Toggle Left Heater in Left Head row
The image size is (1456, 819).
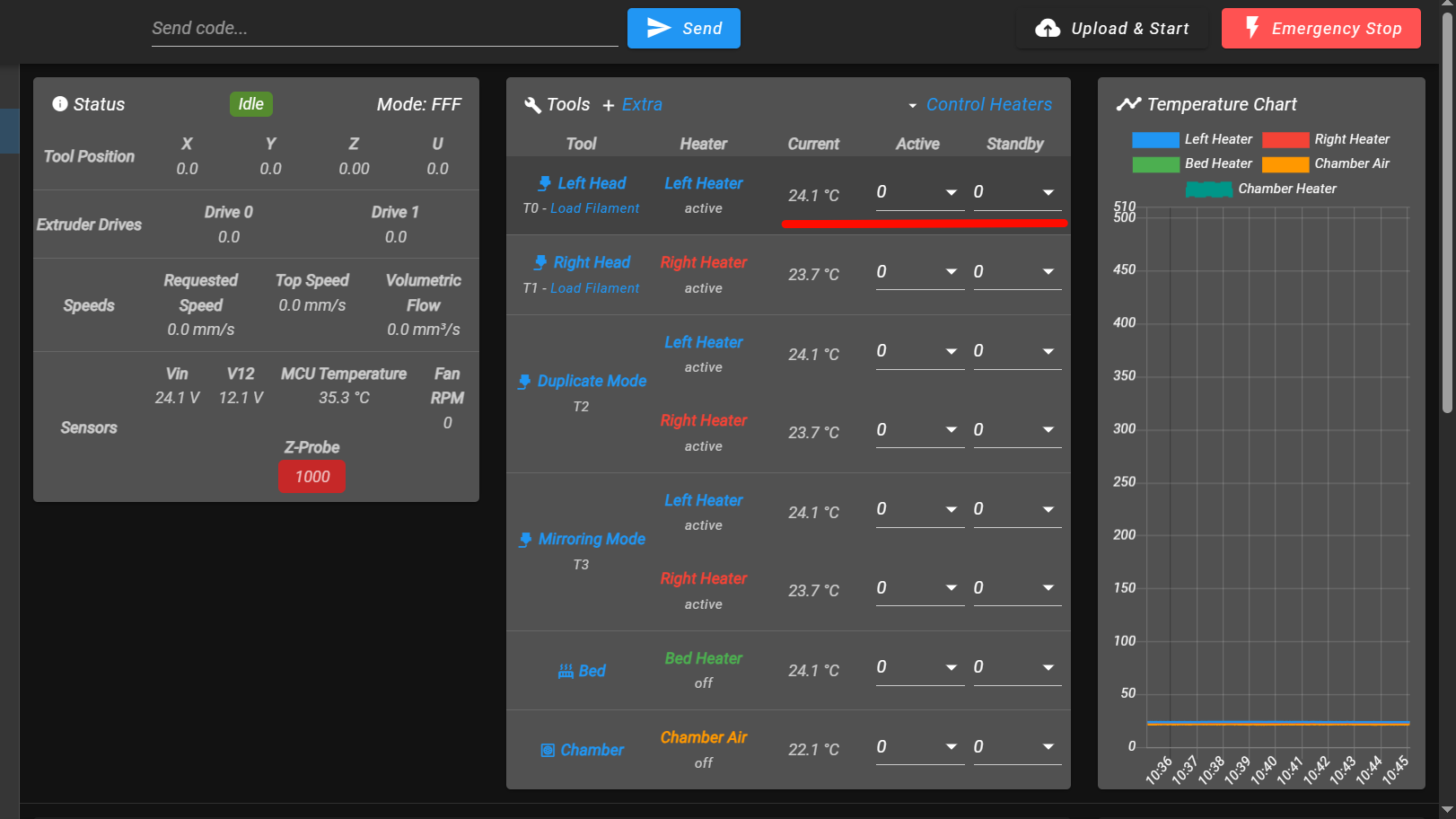pos(704,183)
